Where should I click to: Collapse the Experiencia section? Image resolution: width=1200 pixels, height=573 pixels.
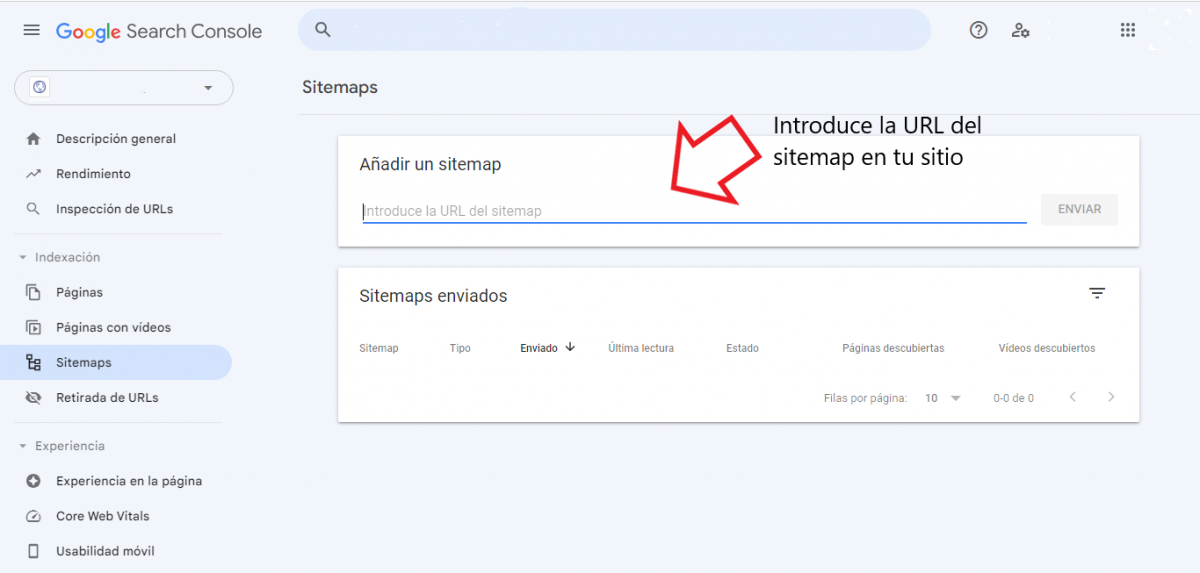click(x=23, y=446)
